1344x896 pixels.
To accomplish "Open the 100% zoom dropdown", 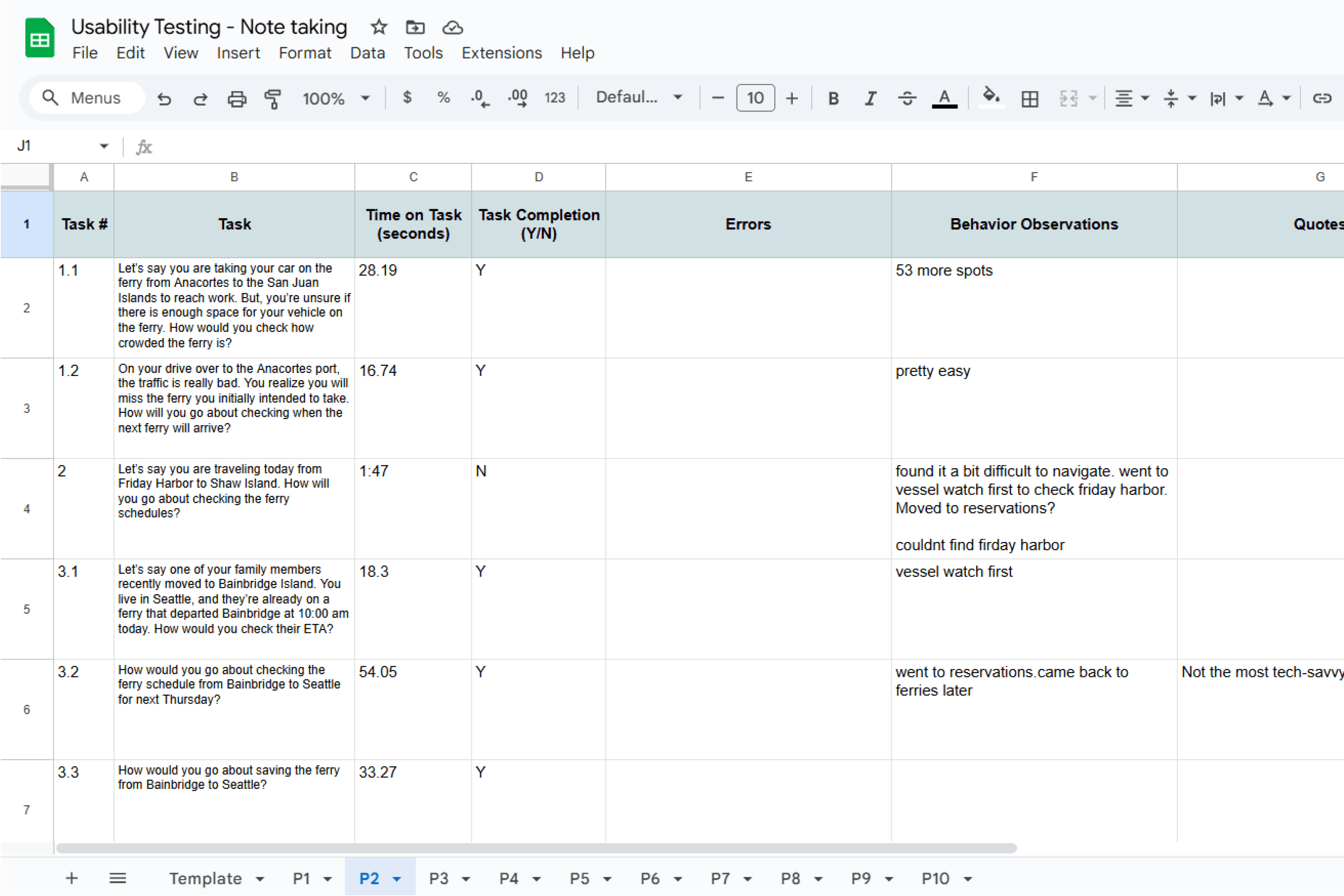I will (x=336, y=98).
